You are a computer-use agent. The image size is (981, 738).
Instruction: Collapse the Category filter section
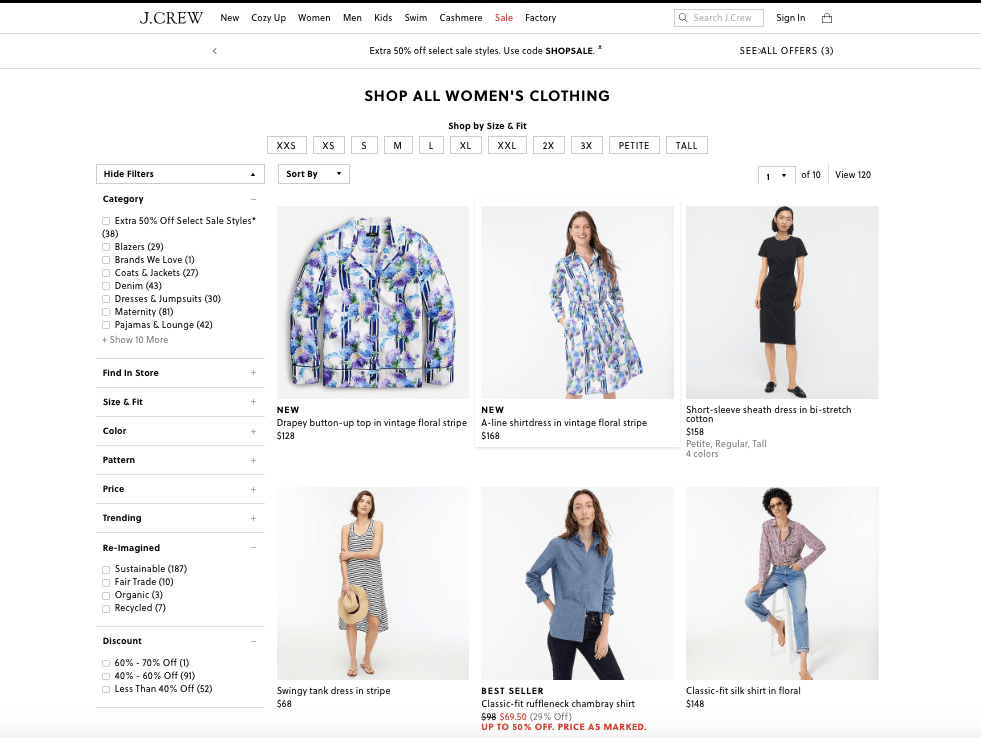[253, 199]
